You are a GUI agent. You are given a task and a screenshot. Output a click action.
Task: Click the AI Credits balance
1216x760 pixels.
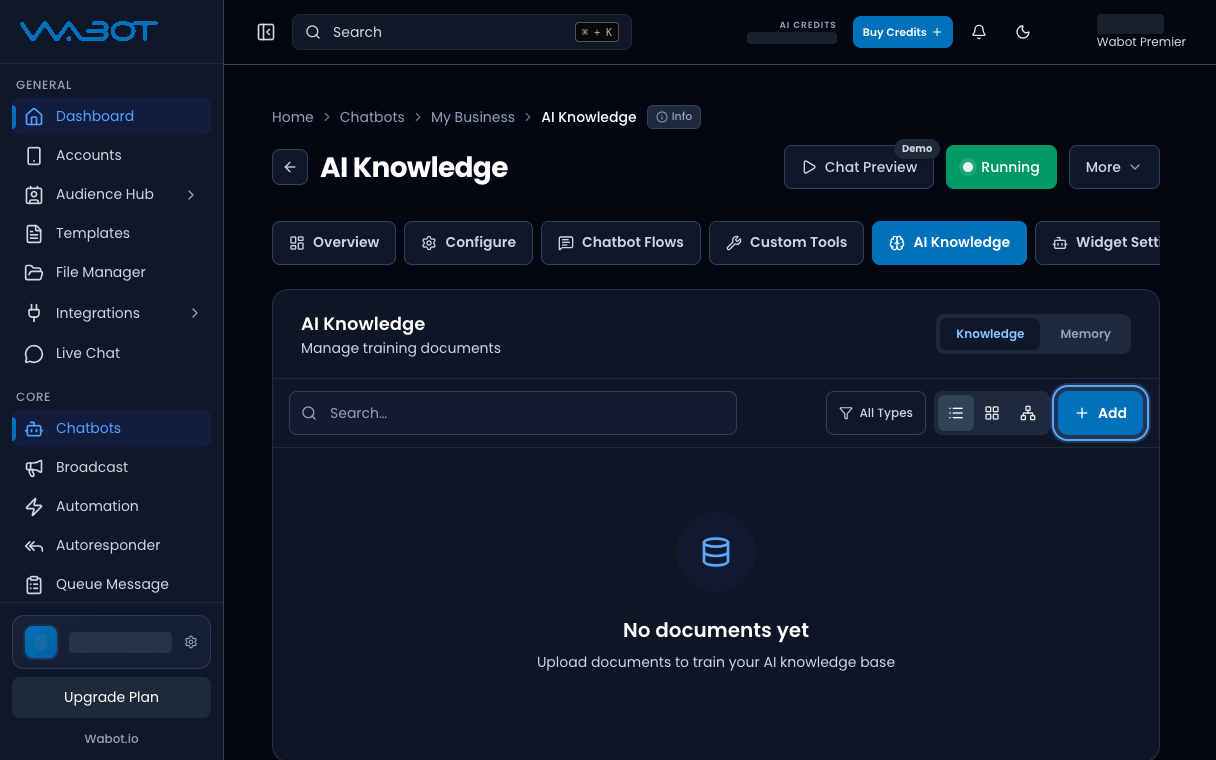tap(792, 32)
